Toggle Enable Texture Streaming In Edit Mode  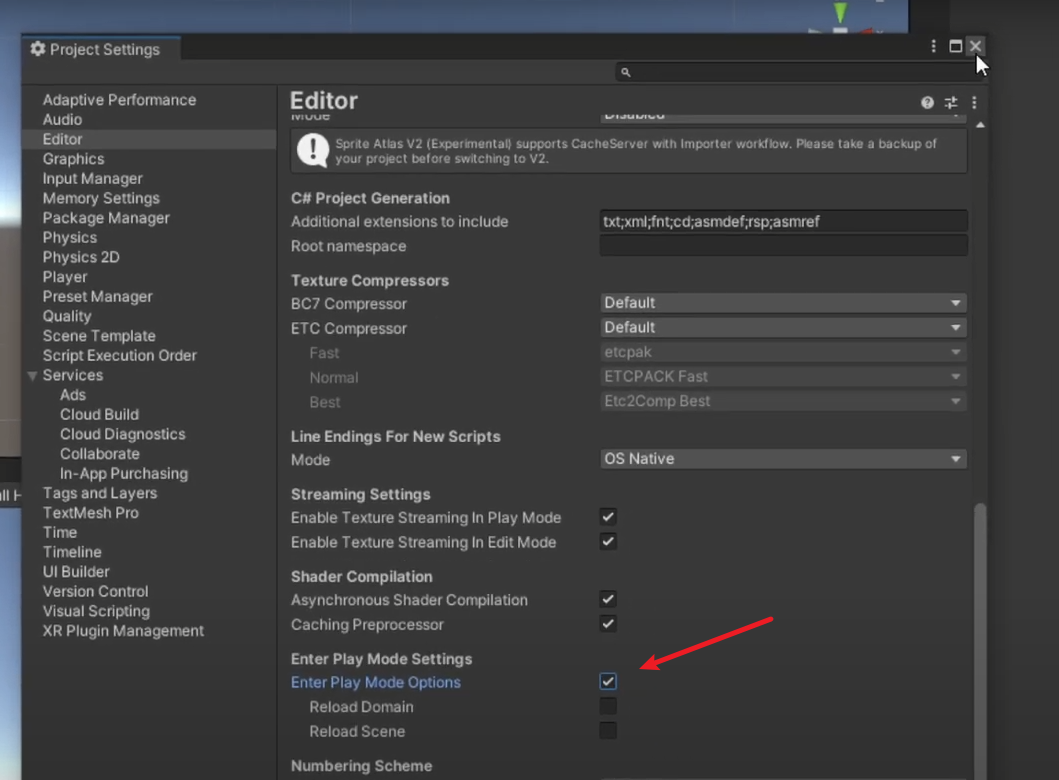[608, 542]
